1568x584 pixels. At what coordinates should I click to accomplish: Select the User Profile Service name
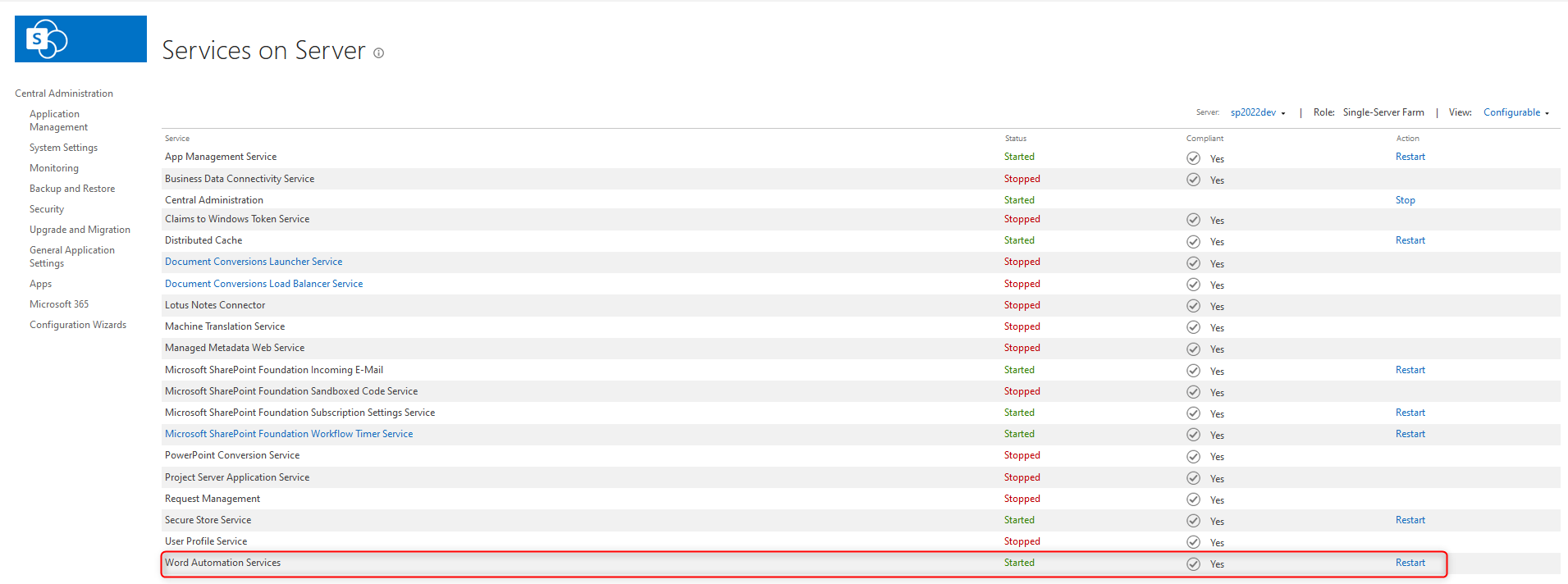[x=206, y=541]
